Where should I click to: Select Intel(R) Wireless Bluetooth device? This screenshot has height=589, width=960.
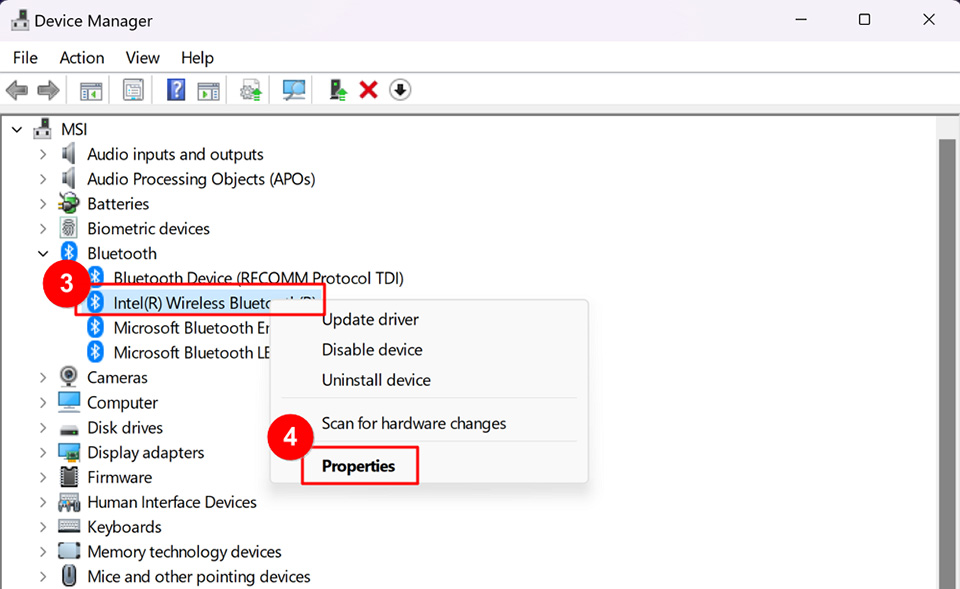[192, 303]
